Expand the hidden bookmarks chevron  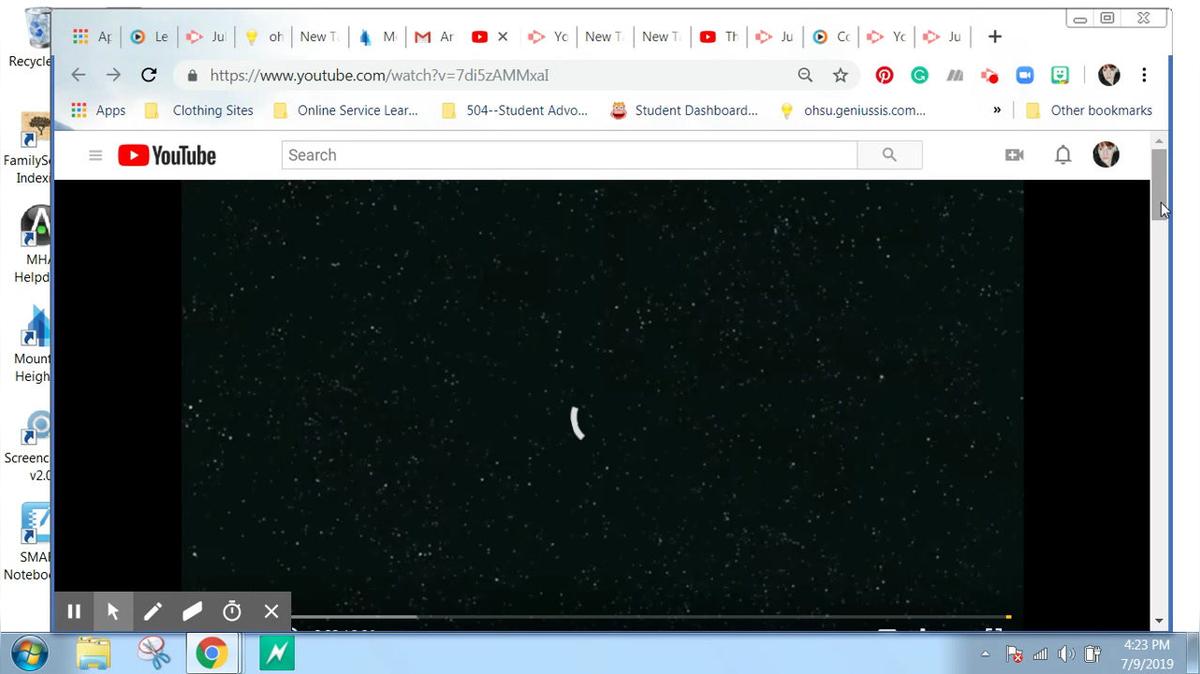[996, 110]
